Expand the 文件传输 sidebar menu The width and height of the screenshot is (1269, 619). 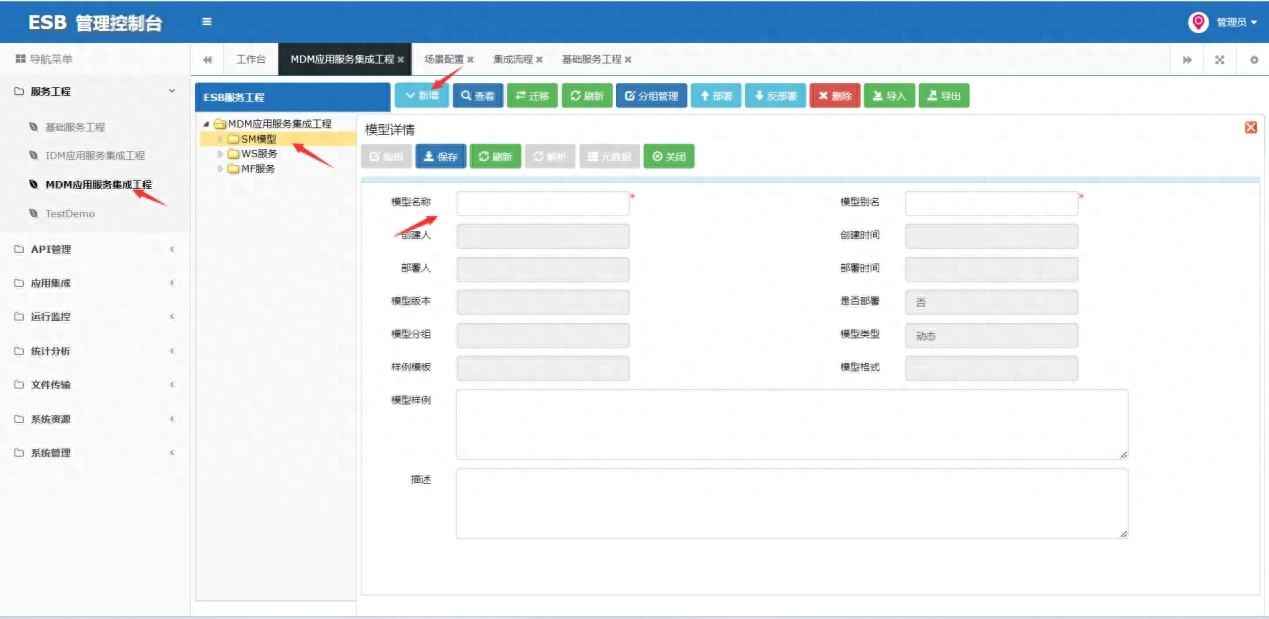click(x=95, y=385)
